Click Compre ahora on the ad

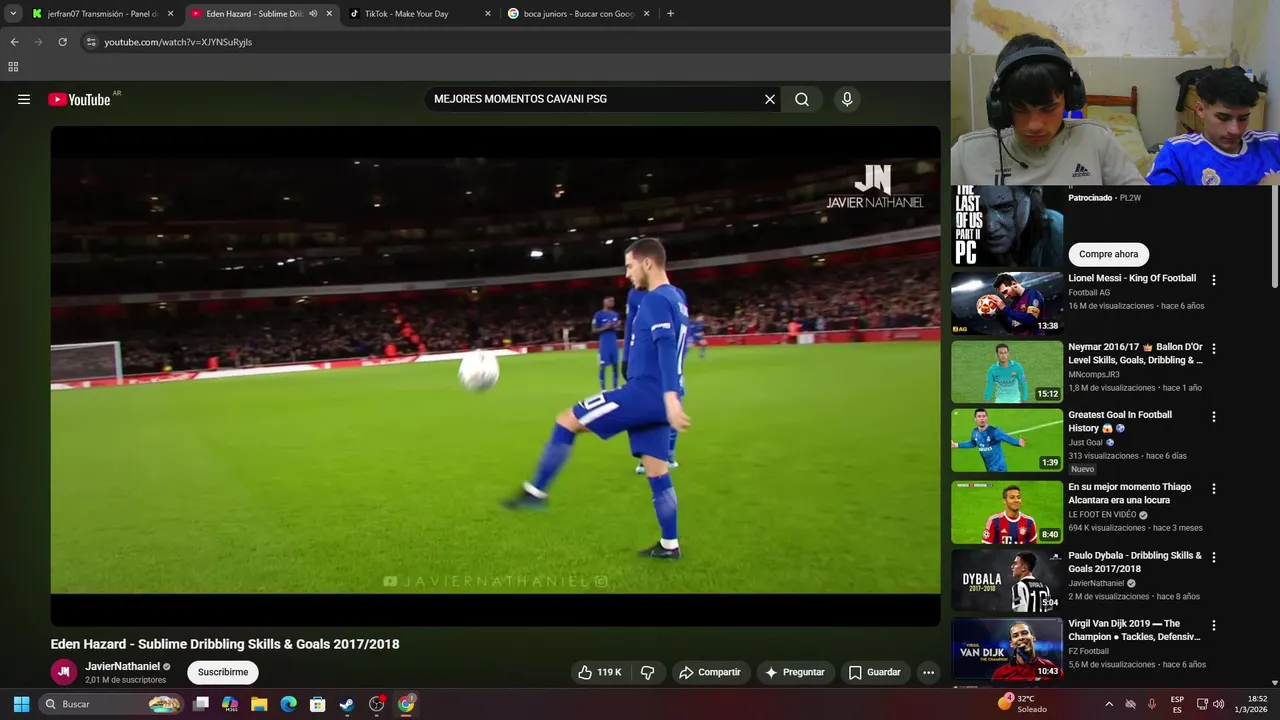1108,254
